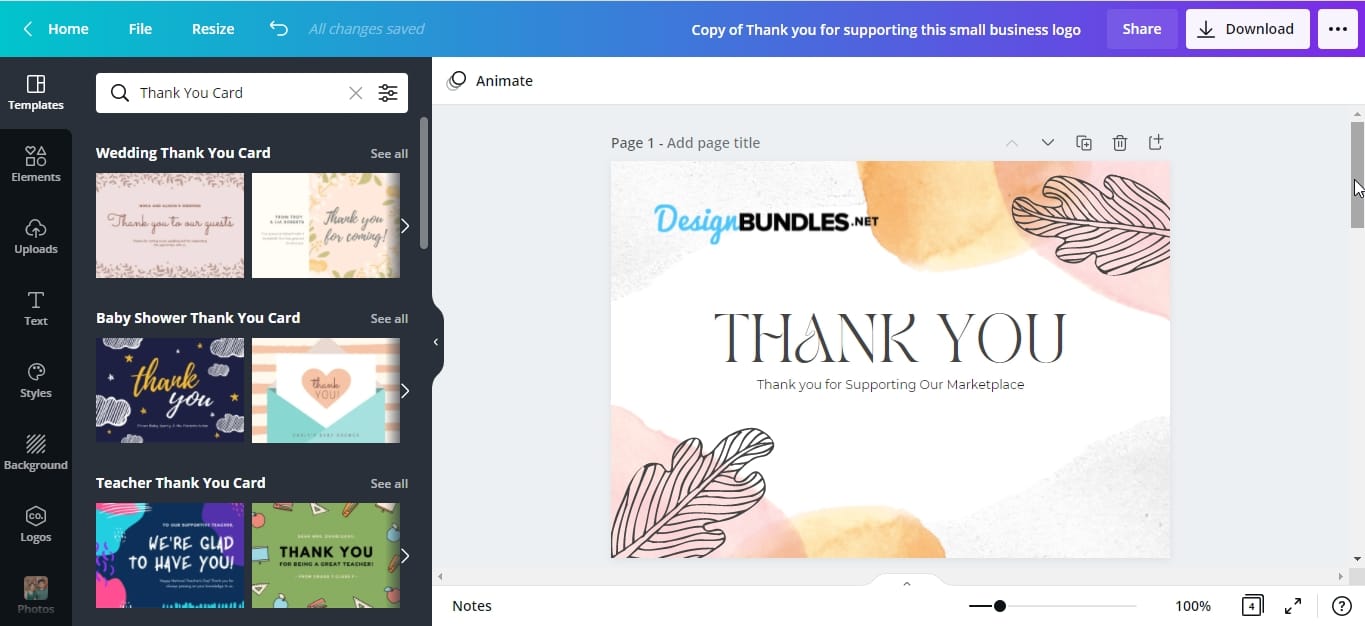Open search filters icon in search box
The image size is (1365, 626).
pos(388,93)
